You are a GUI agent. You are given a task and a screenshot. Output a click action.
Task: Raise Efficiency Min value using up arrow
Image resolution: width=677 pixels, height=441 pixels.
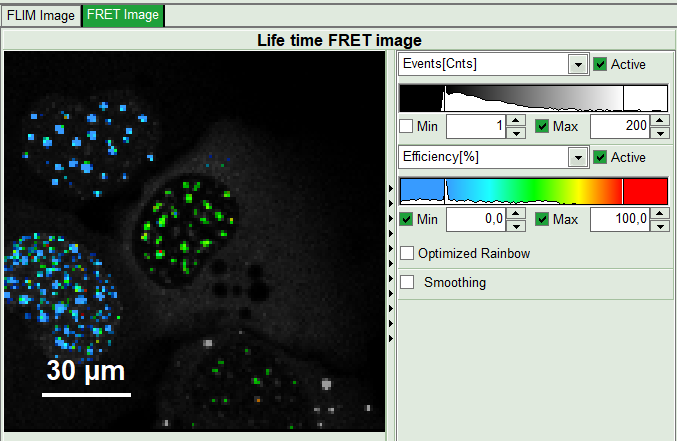[515, 214]
